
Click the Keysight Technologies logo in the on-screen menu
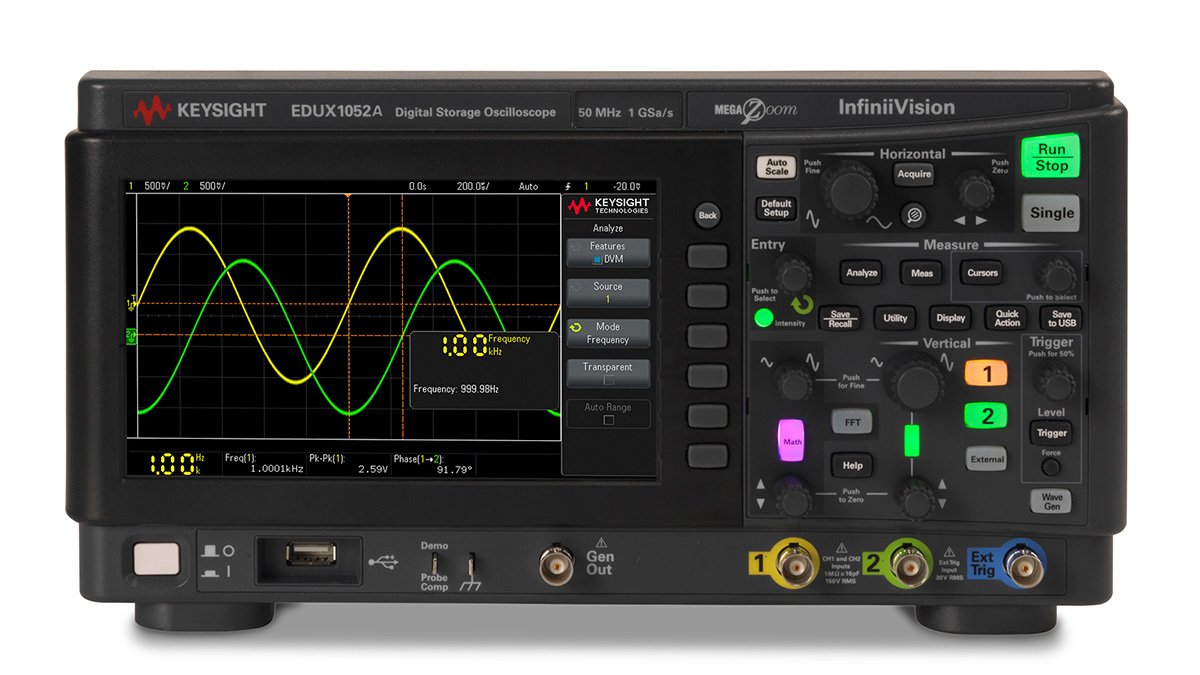click(608, 206)
